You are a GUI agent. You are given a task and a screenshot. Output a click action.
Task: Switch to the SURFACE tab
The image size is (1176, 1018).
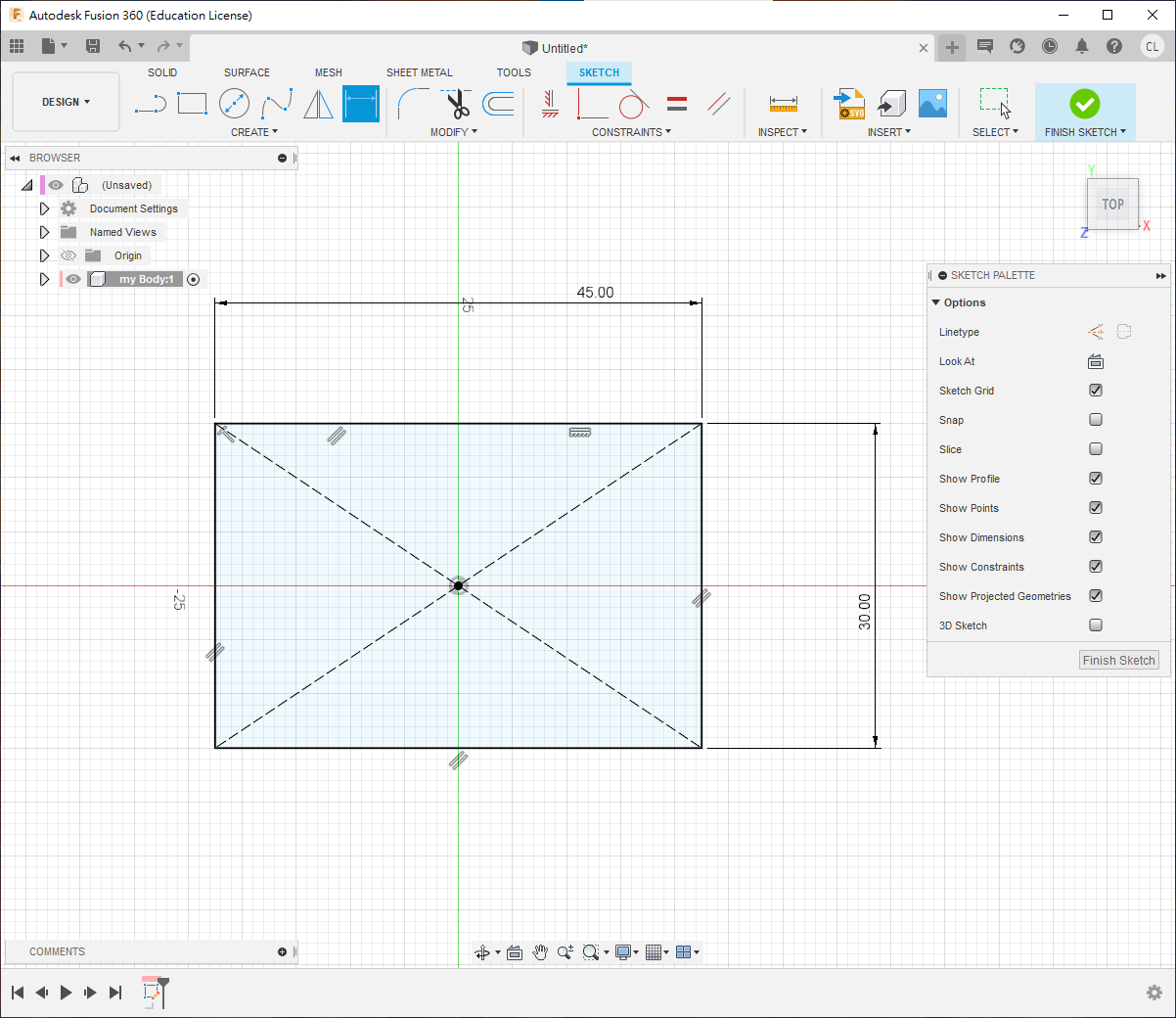(247, 72)
